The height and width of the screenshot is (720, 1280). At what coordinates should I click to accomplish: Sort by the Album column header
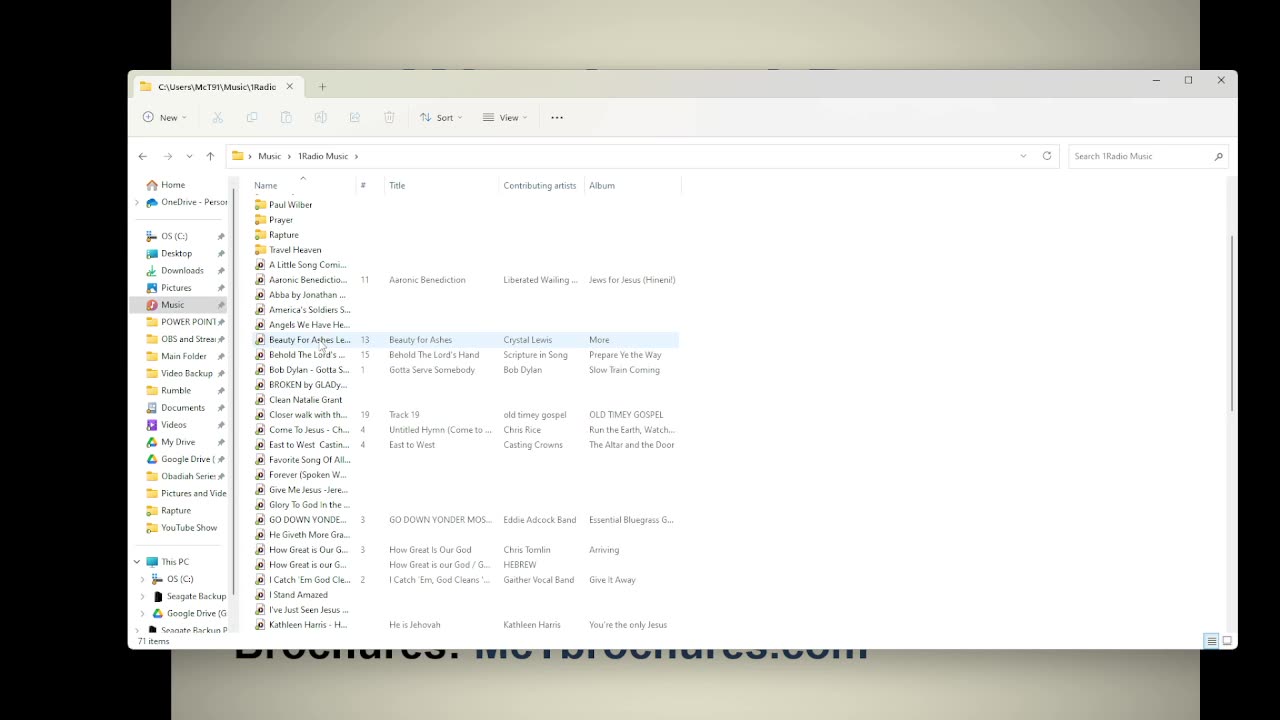coord(632,185)
